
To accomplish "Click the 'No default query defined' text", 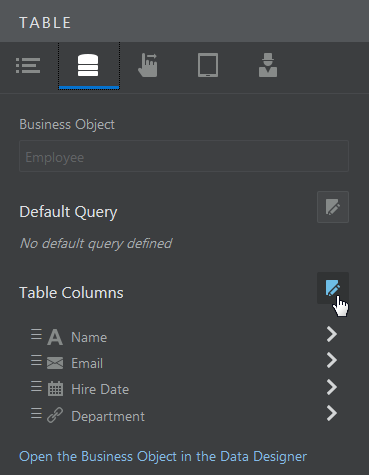I will 96,244.
